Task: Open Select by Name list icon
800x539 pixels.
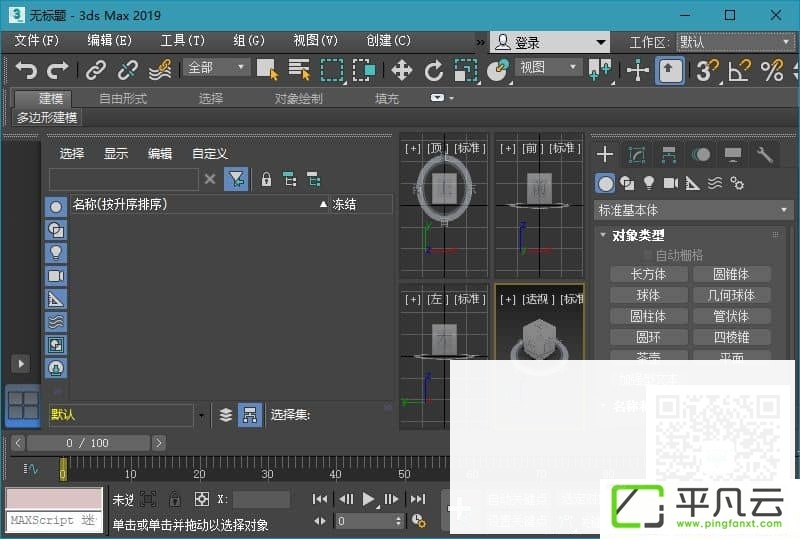Action: [299, 70]
